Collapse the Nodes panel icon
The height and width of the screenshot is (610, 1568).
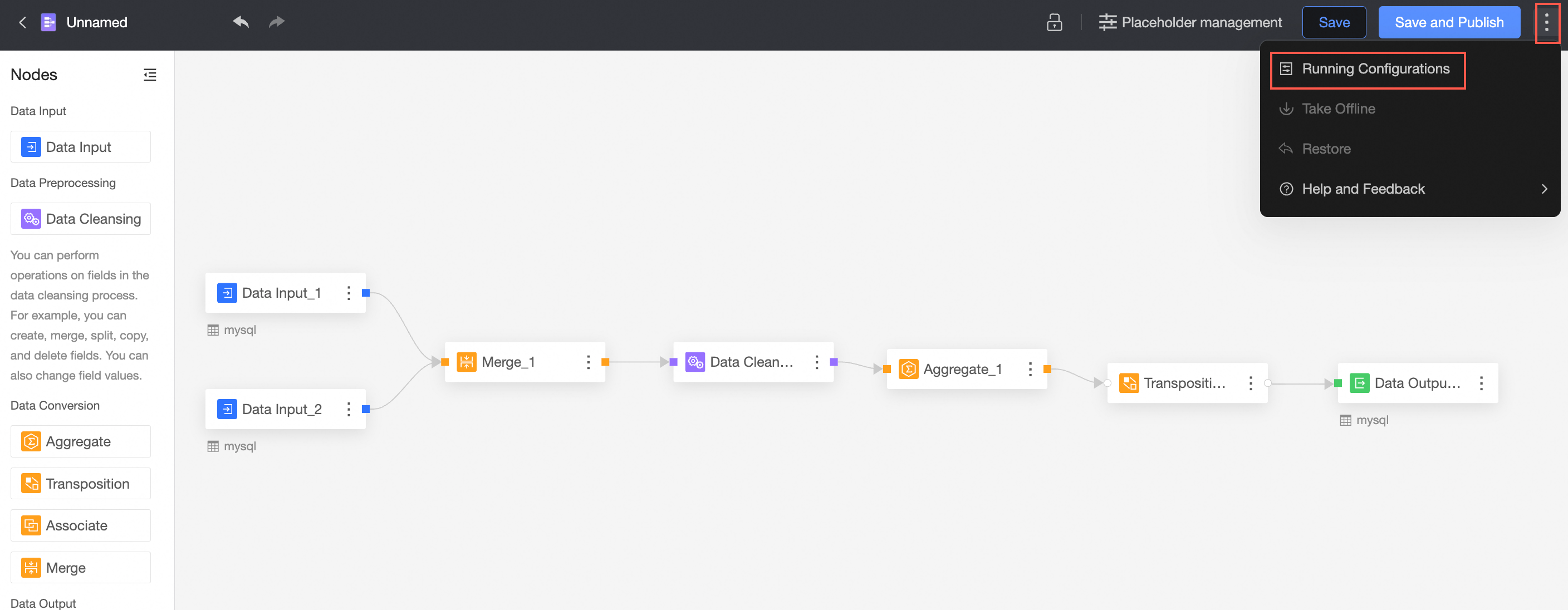click(x=150, y=75)
